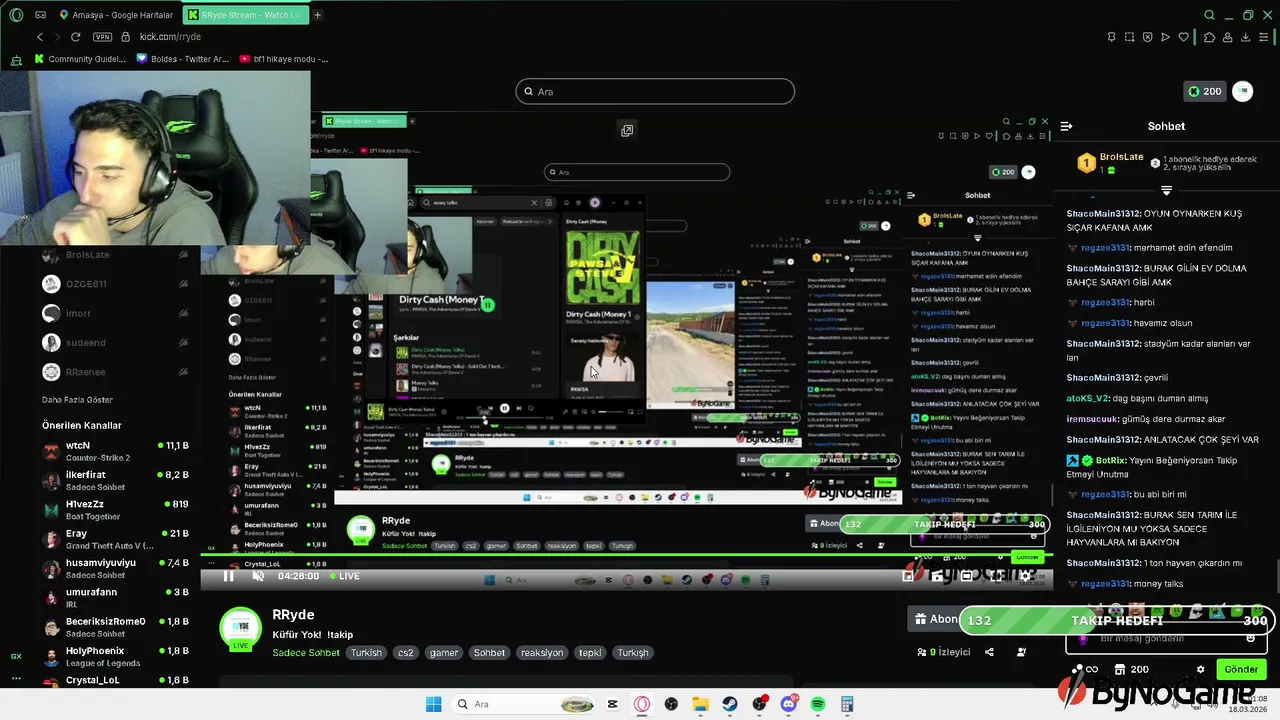1280x720 pixels.
Task: Share the stream icon
Action: (x=989, y=652)
